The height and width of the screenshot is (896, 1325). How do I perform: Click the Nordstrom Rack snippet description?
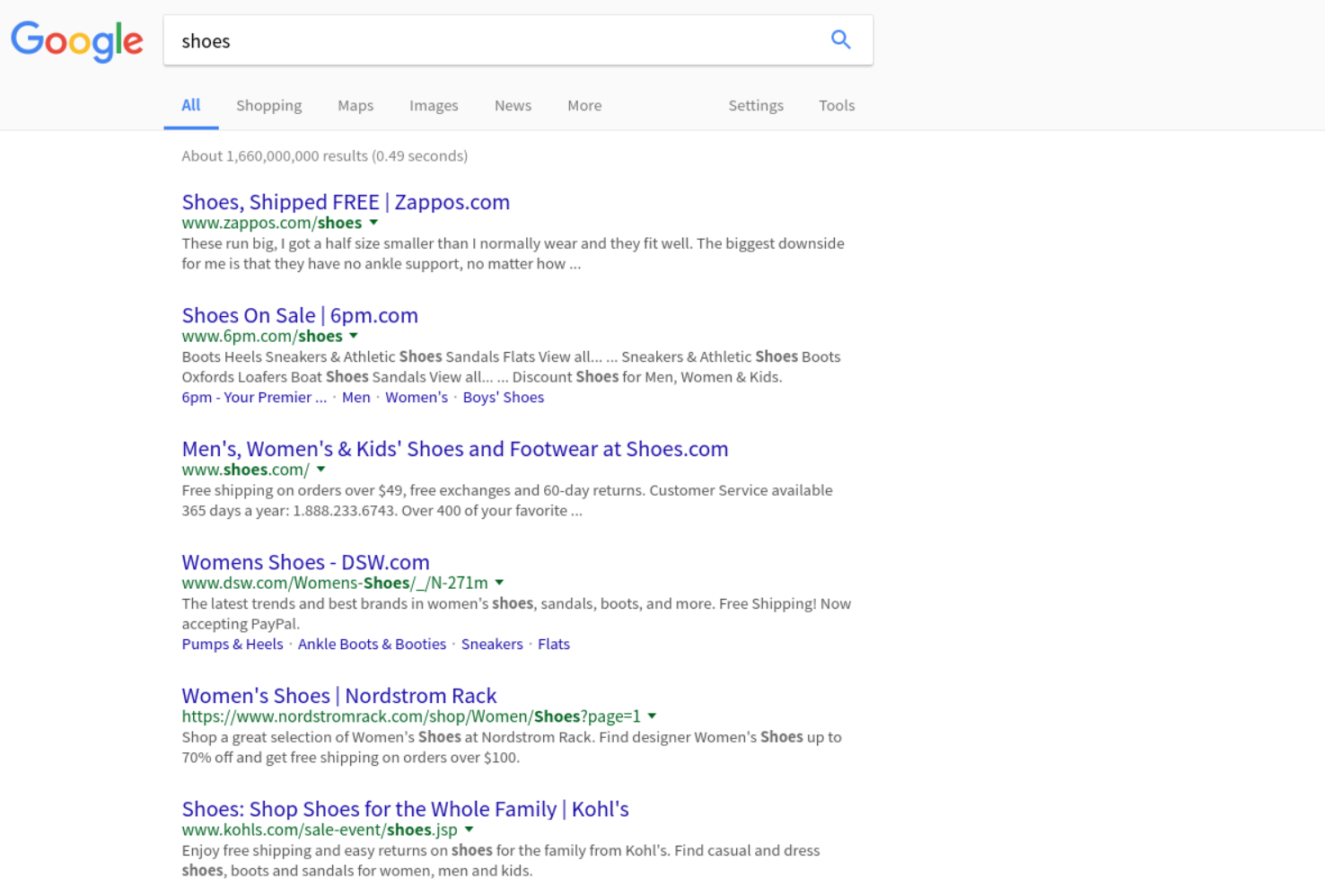512,747
